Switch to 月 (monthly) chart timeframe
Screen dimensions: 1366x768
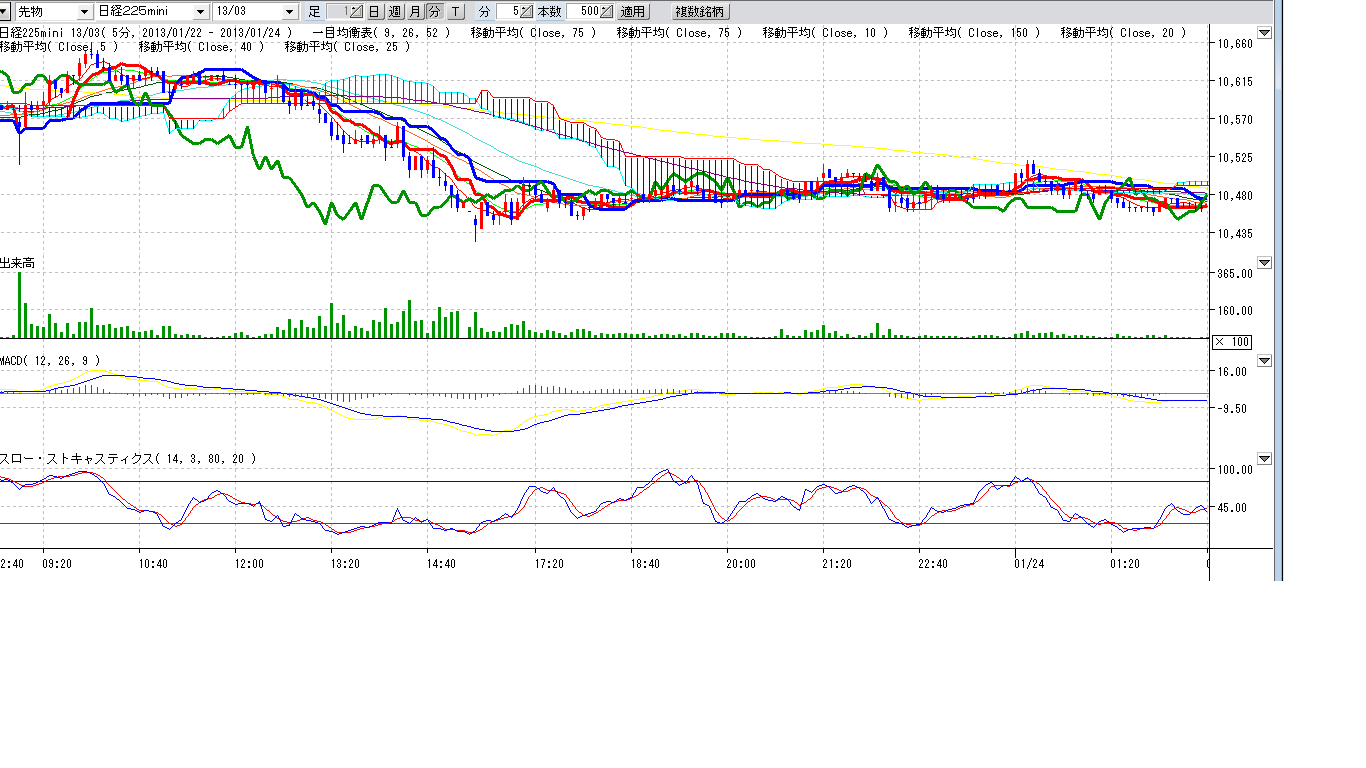(x=414, y=12)
